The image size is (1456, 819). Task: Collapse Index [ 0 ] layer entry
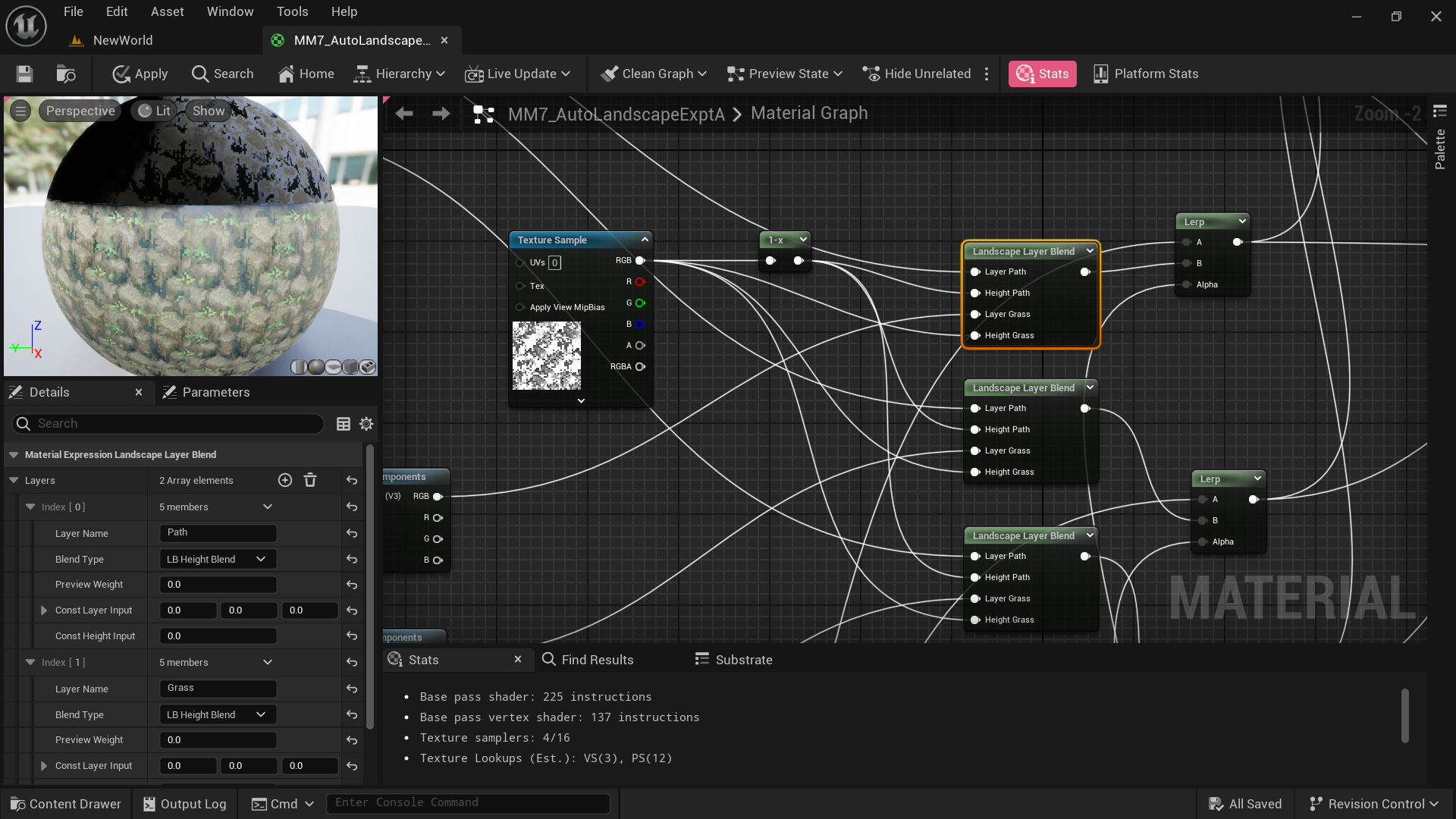click(30, 507)
